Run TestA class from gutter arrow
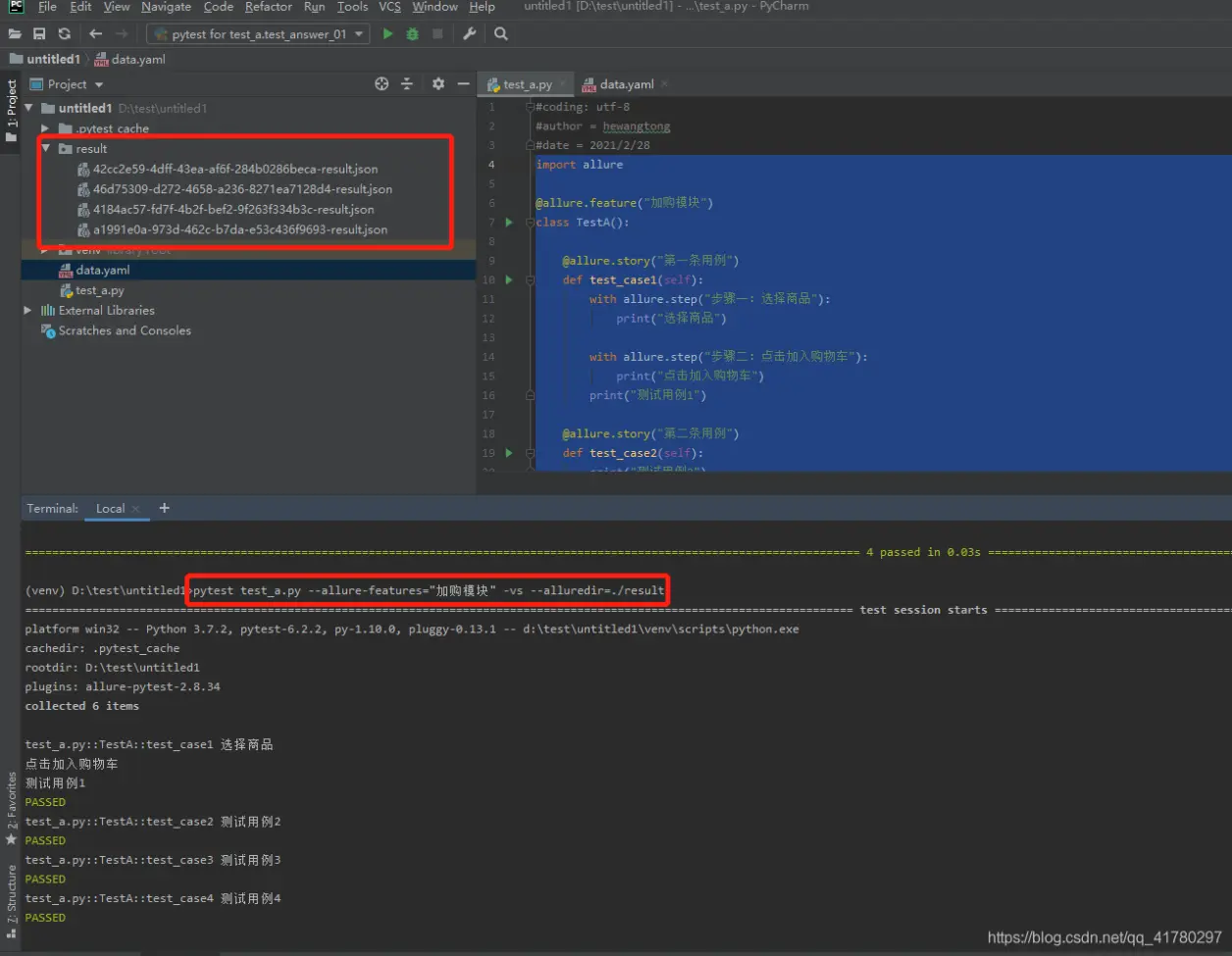The image size is (1232, 956). coord(508,223)
